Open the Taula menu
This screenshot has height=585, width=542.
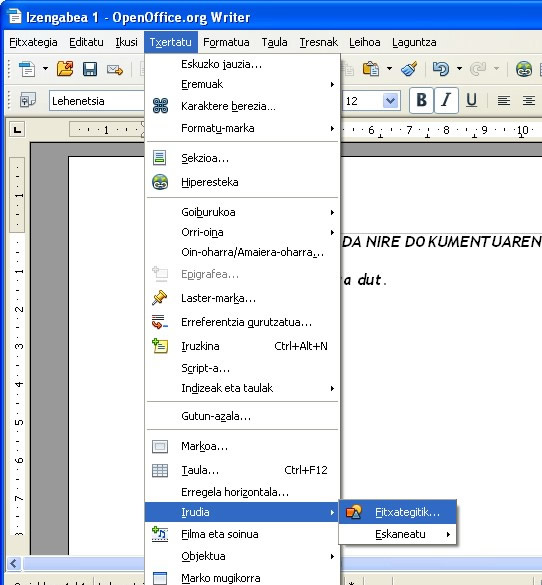(275, 42)
